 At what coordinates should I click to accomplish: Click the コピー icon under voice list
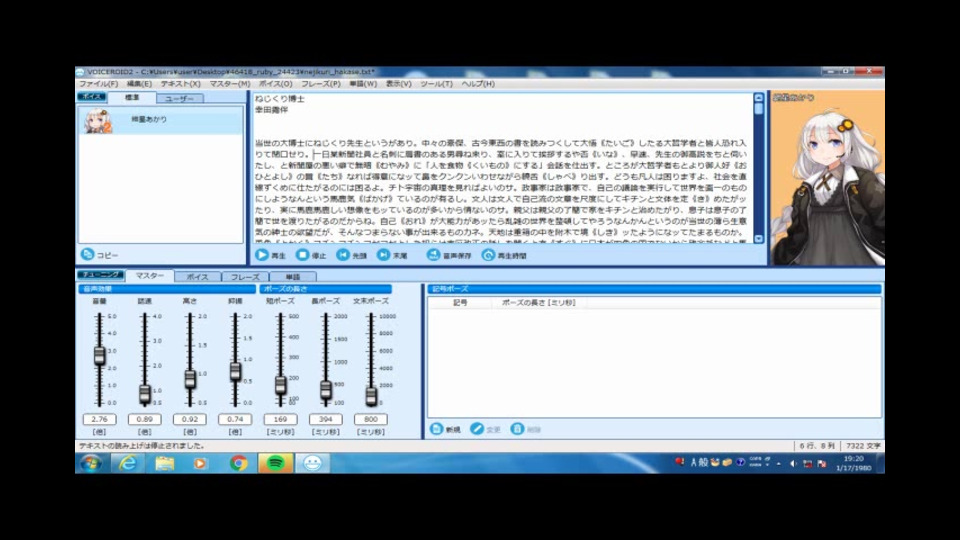[x=87, y=254]
